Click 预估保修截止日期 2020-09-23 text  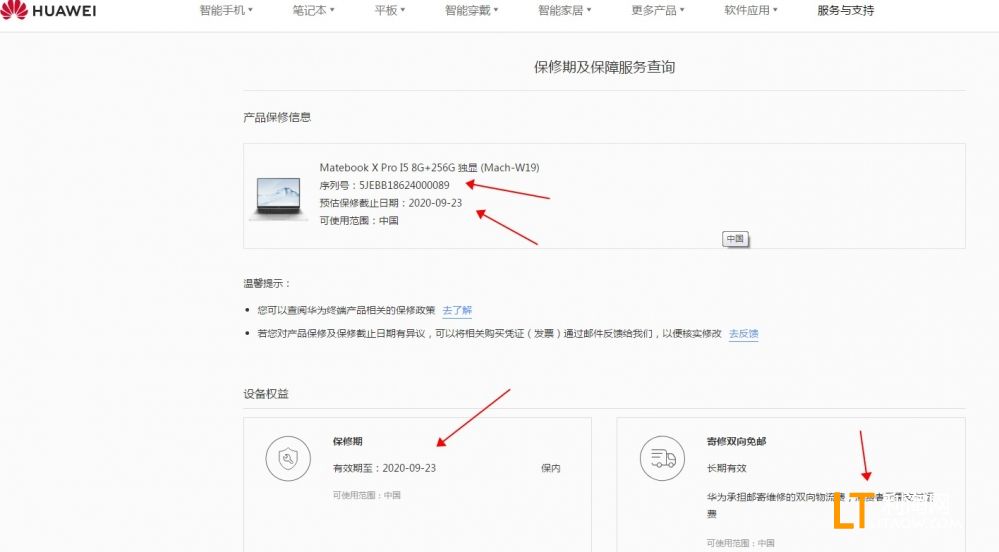391,203
